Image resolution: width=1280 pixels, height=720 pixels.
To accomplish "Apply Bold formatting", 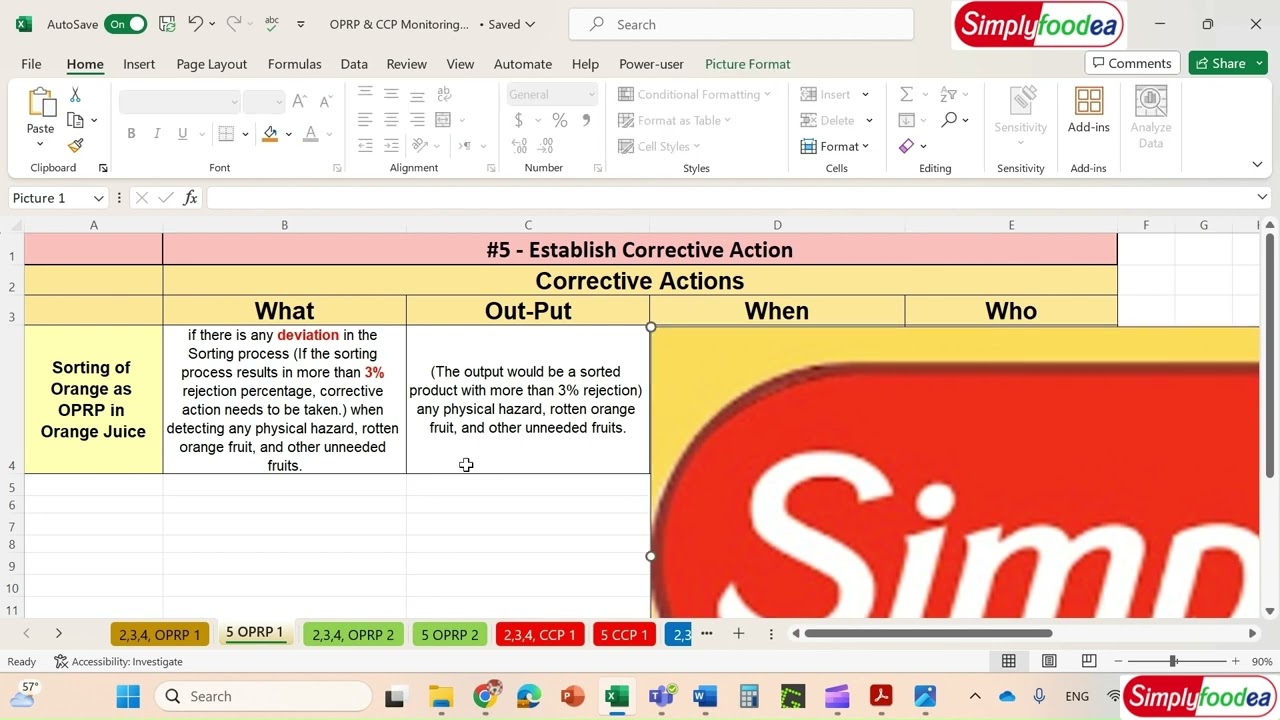I will 131,133.
